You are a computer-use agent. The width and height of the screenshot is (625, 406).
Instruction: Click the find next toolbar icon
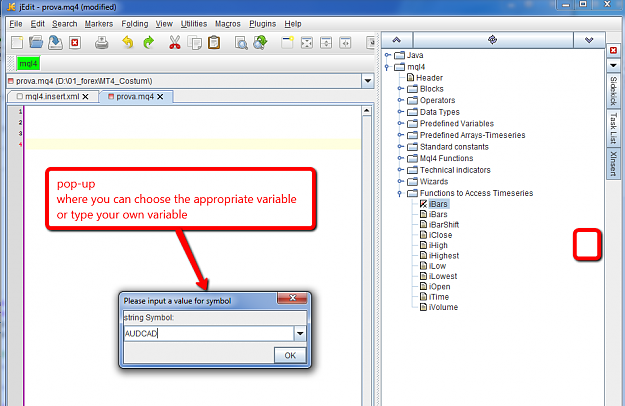click(x=261, y=42)
